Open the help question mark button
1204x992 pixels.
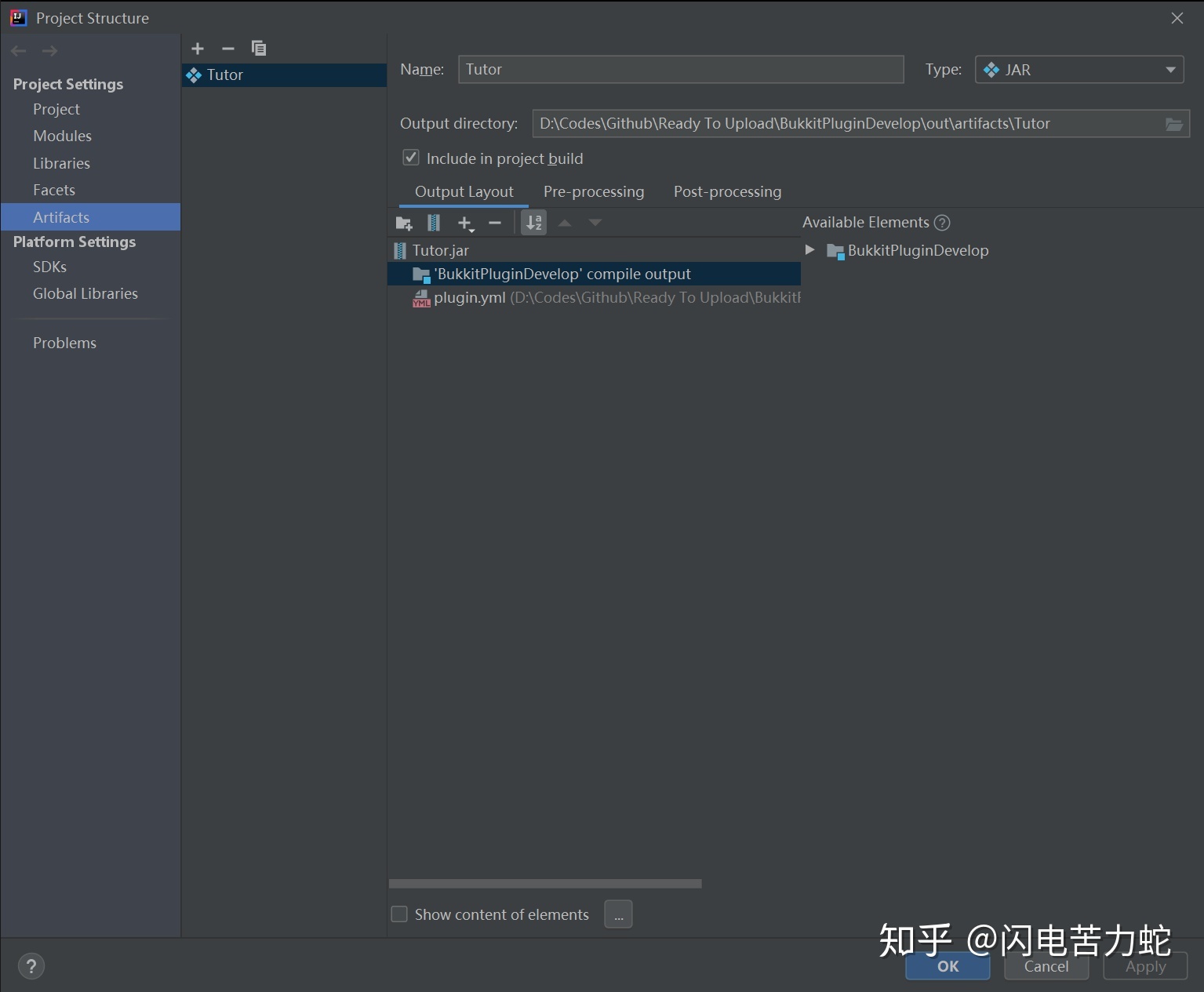[31, 966]
